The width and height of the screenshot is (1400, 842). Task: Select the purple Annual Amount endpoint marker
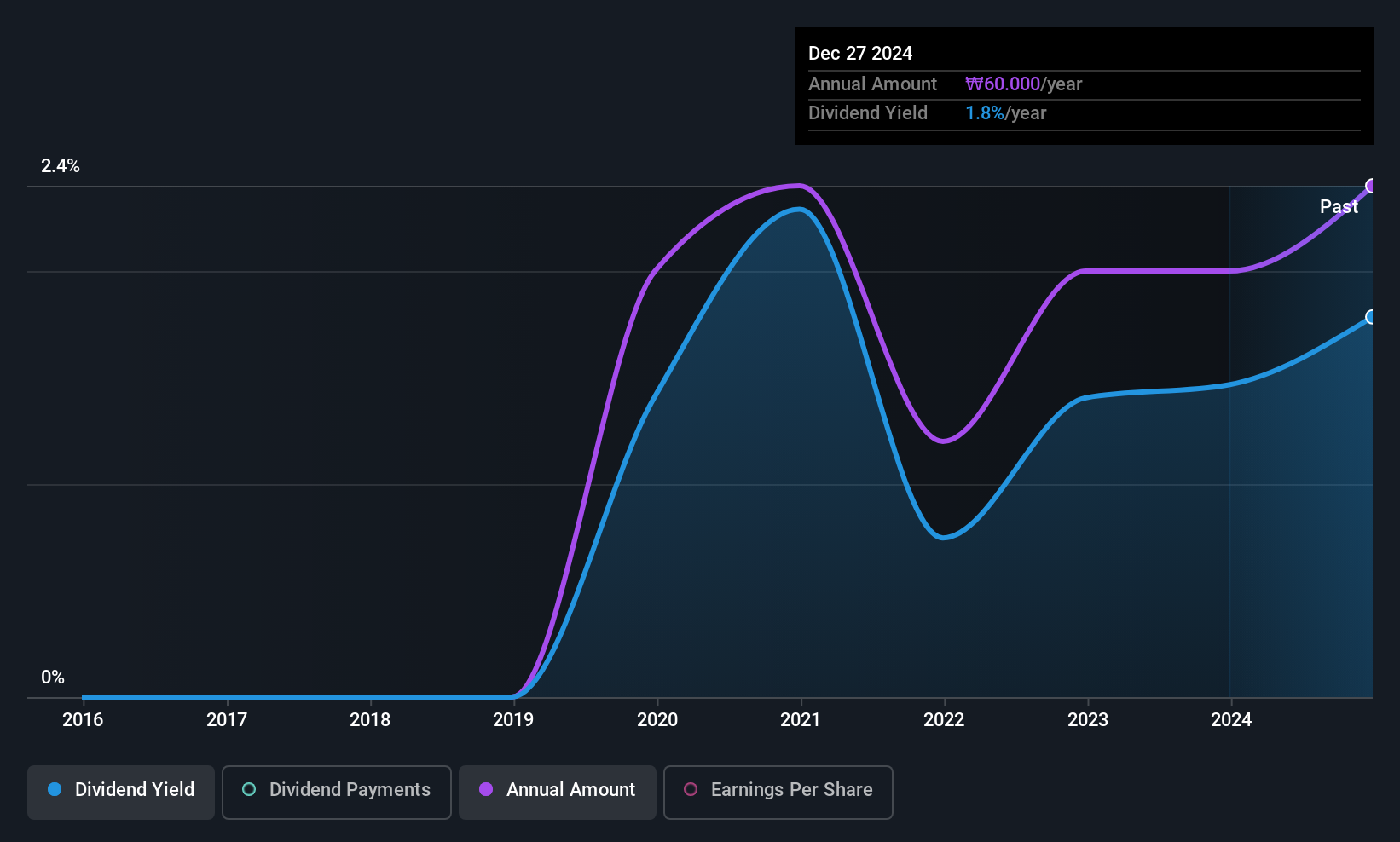point(1371,186)
